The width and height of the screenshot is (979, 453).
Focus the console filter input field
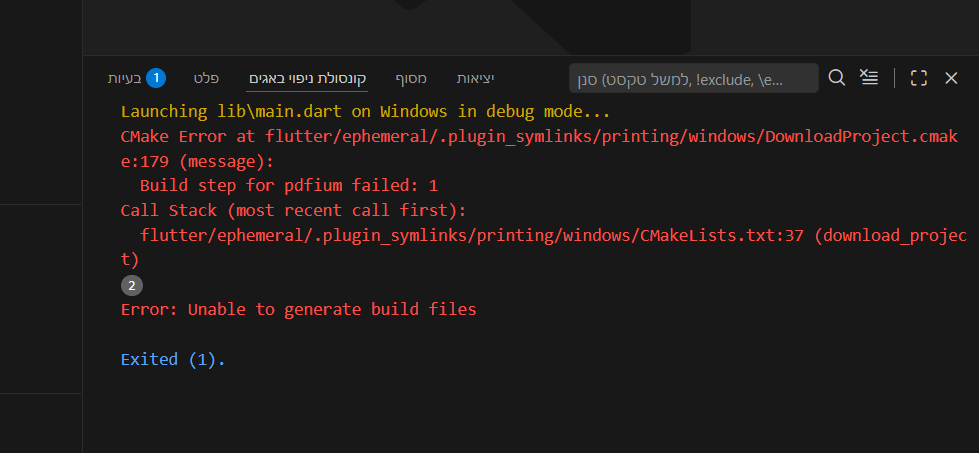[693, 78]
